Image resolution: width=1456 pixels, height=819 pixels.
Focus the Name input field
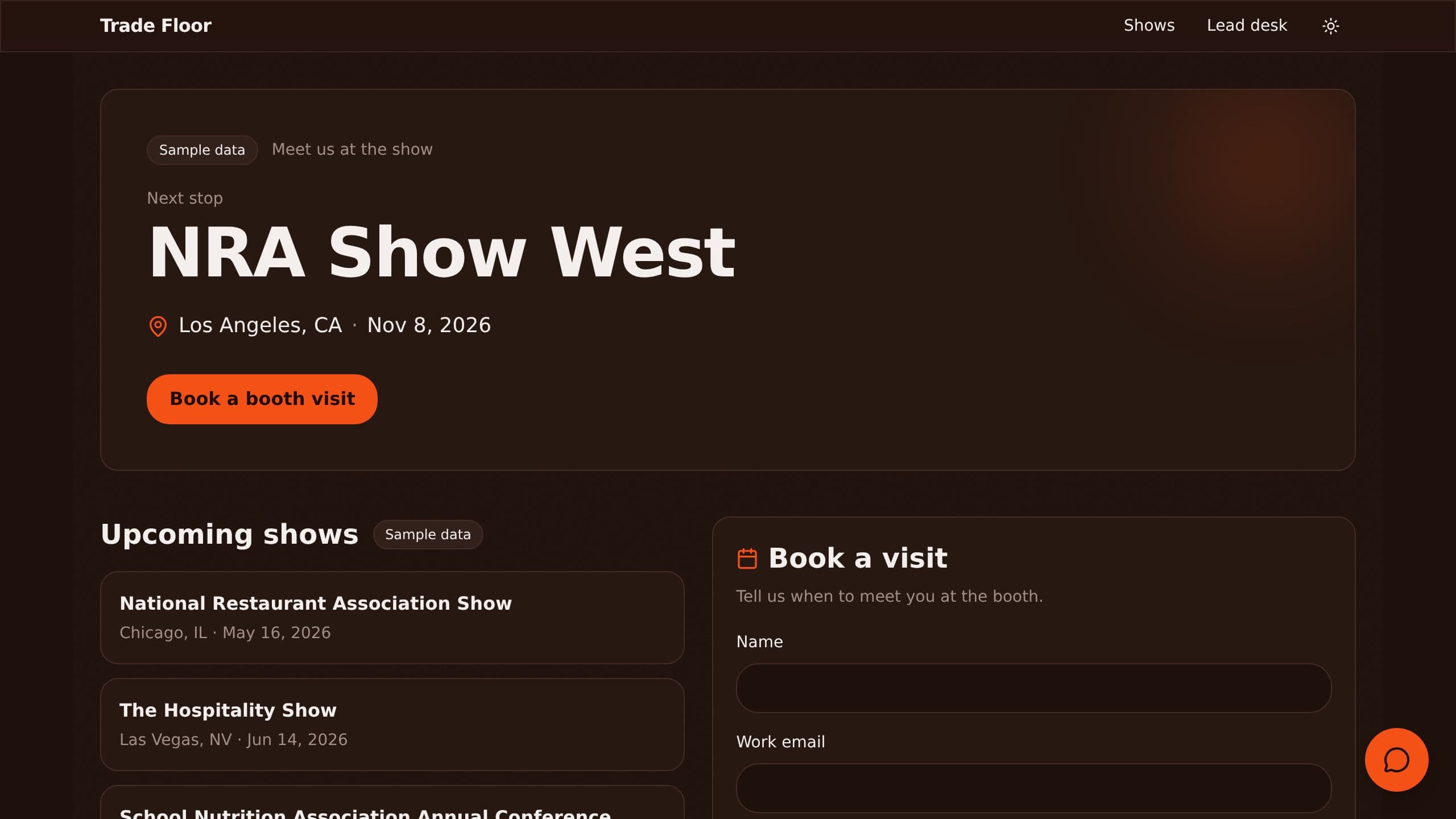point(1033,688)
